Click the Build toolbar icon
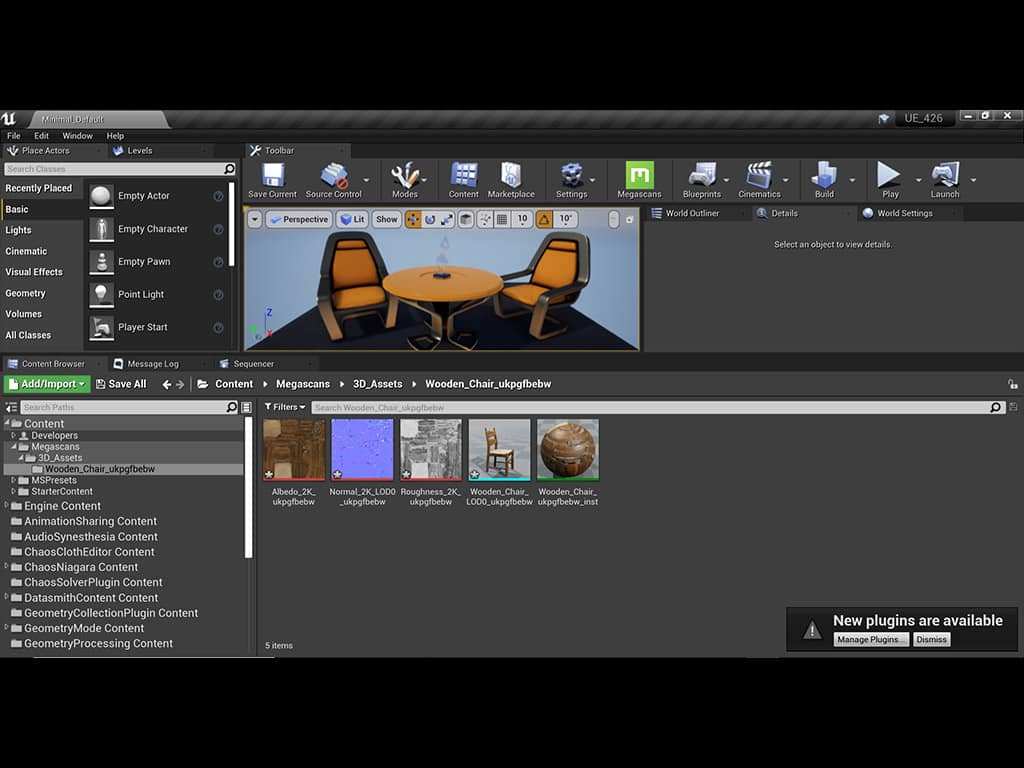This screenshot has height=768, width=1024. pyautogui.click(x=824, y=180)
